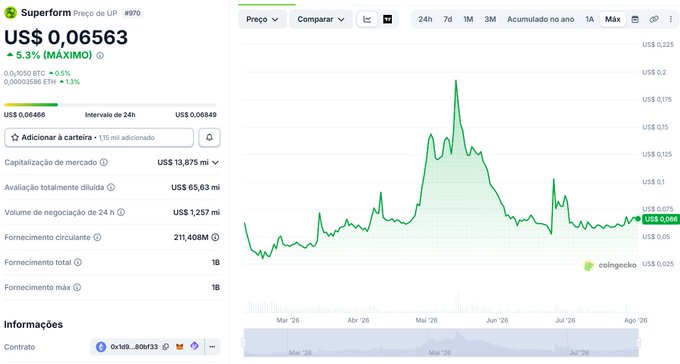Click the peak of the price chart
This screenshot has width=680, height=364.
point(456,81)
